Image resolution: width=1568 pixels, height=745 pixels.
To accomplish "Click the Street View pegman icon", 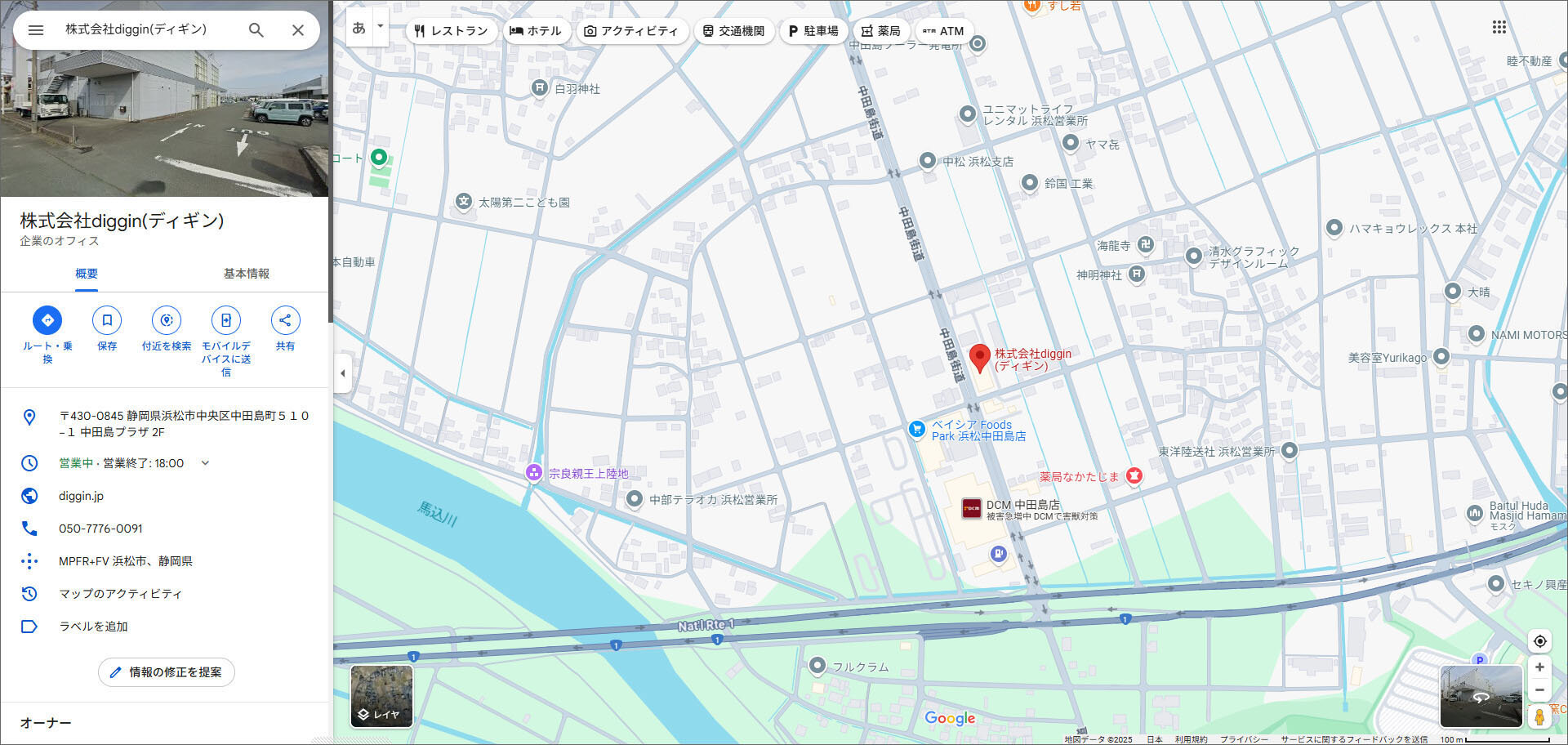I will 1539,717.
